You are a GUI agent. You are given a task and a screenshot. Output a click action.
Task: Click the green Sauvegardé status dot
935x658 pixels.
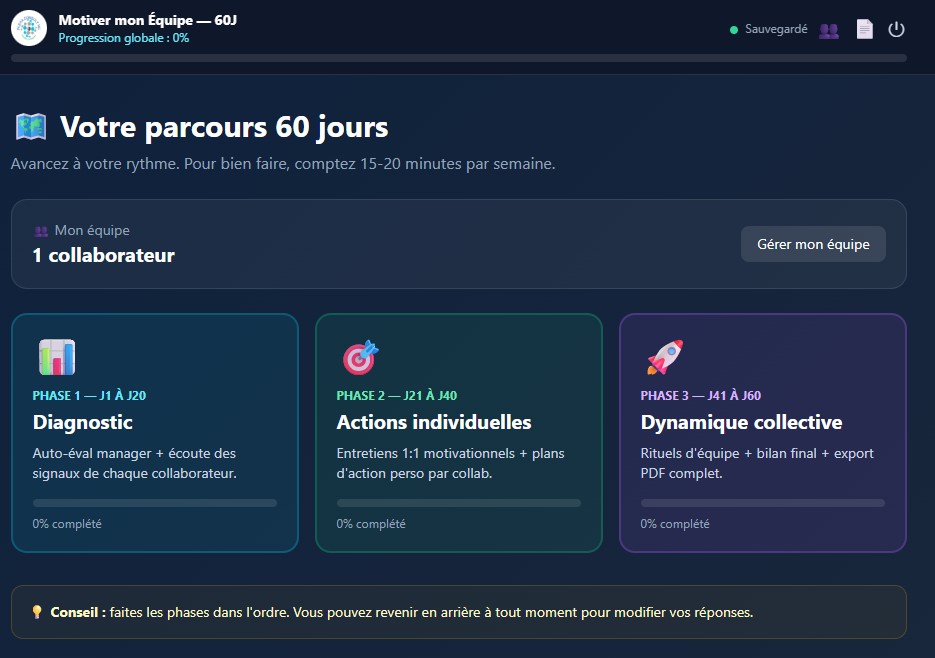tap(734, 30)
